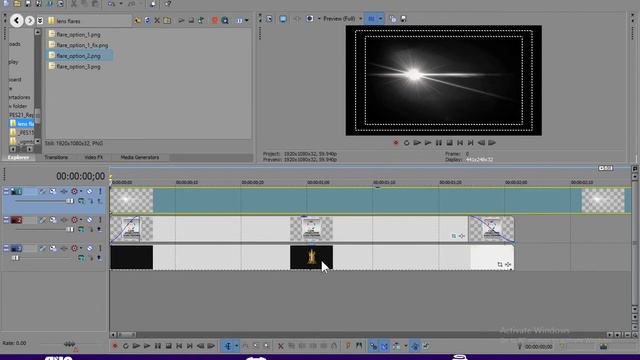This screenshot has width=640, height=360.
Task: Toggle Preview on External Monitor
Action: point(283,19)
